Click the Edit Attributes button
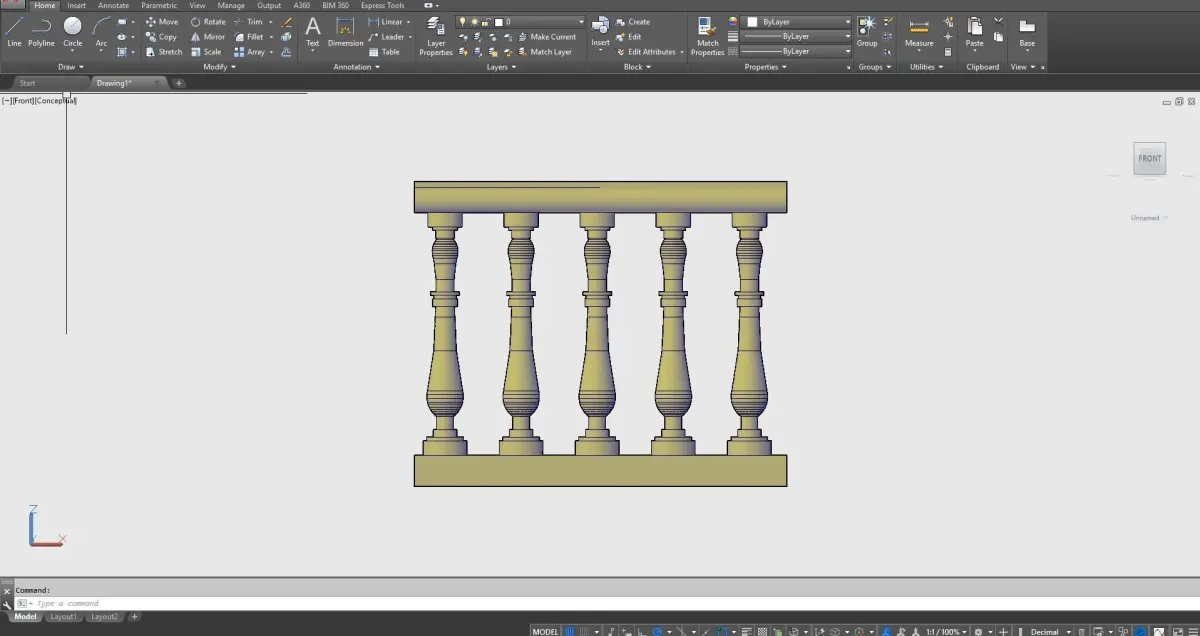 [651, 52]
